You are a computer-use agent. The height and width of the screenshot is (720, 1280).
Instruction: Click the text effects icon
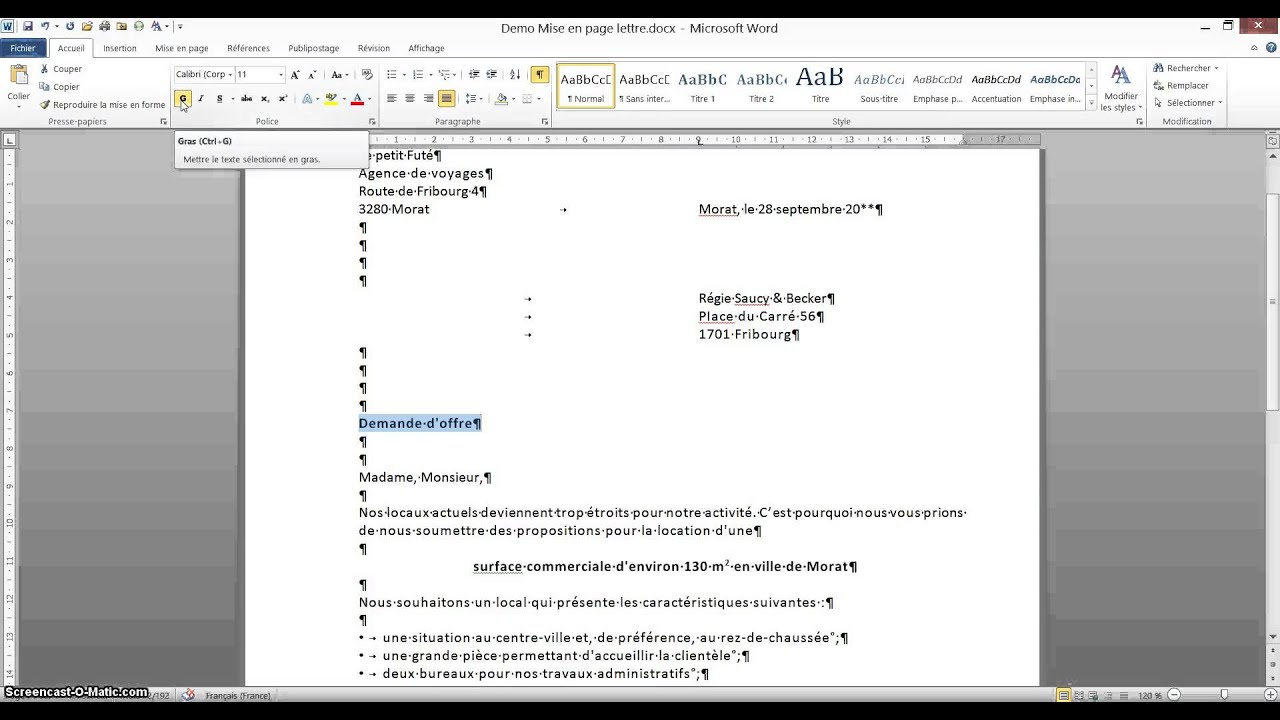coord(307,99)
